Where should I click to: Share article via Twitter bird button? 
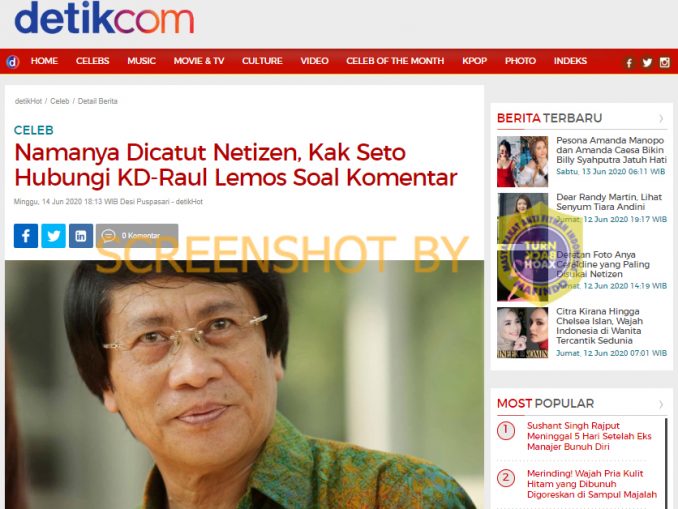pos(54,236)
